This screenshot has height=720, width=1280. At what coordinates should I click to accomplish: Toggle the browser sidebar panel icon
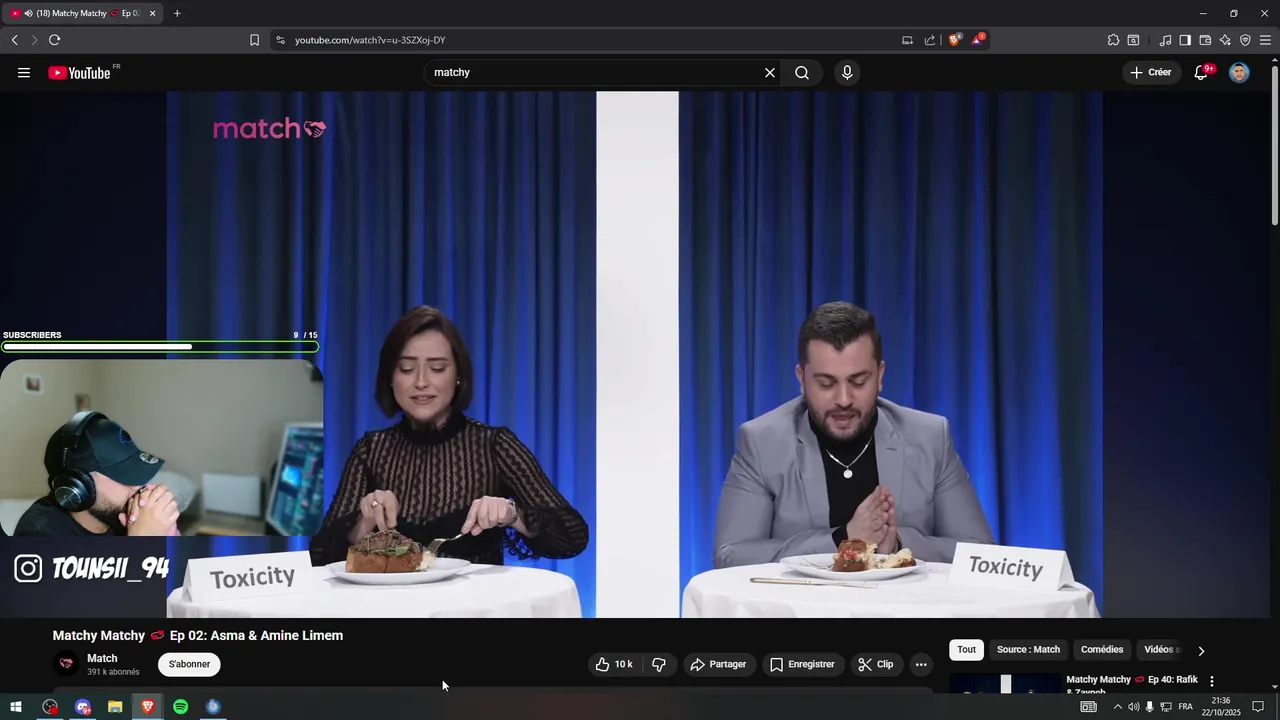click(1185, 40)
